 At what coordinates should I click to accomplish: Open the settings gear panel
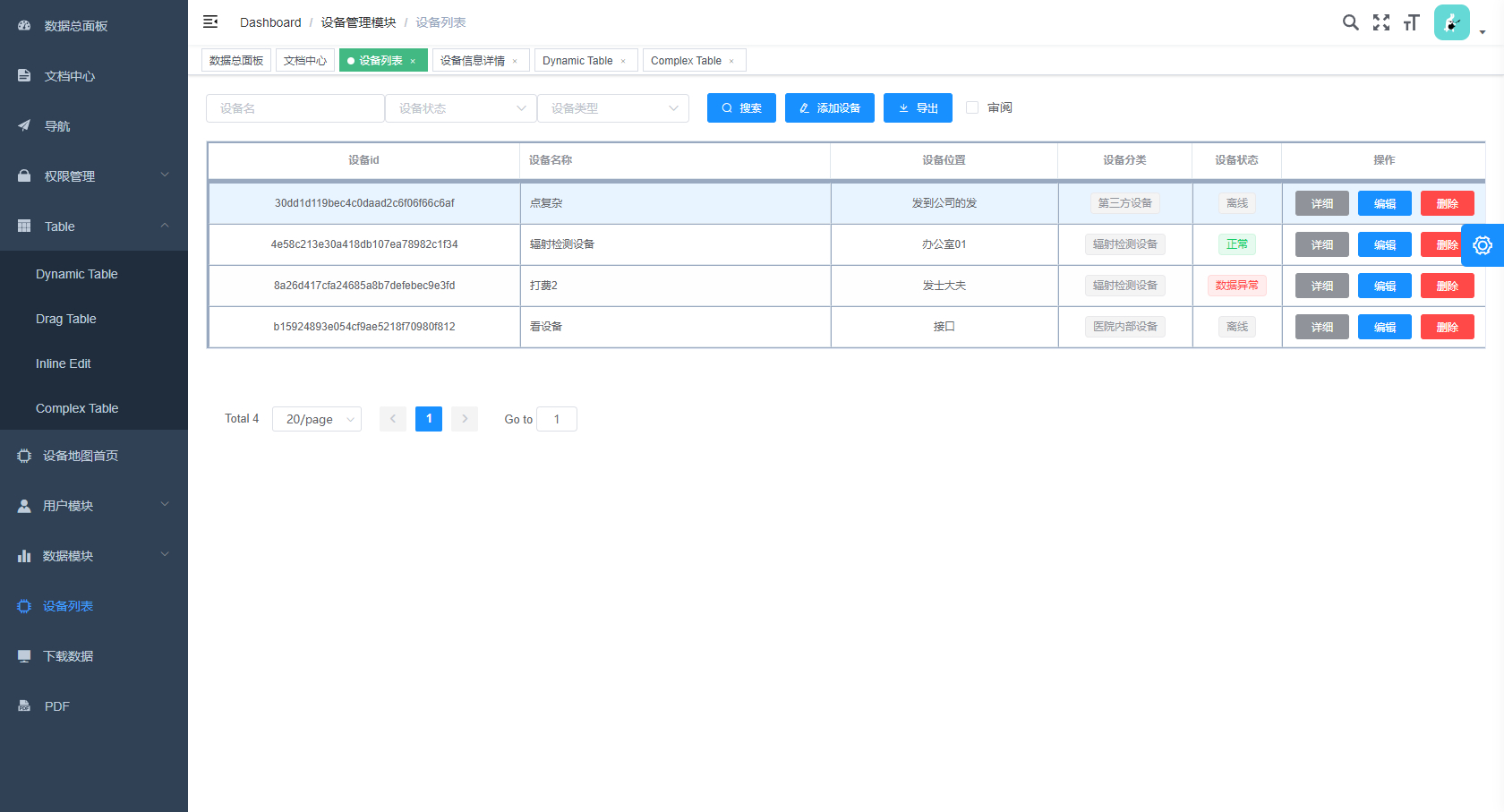(1483, 245)
